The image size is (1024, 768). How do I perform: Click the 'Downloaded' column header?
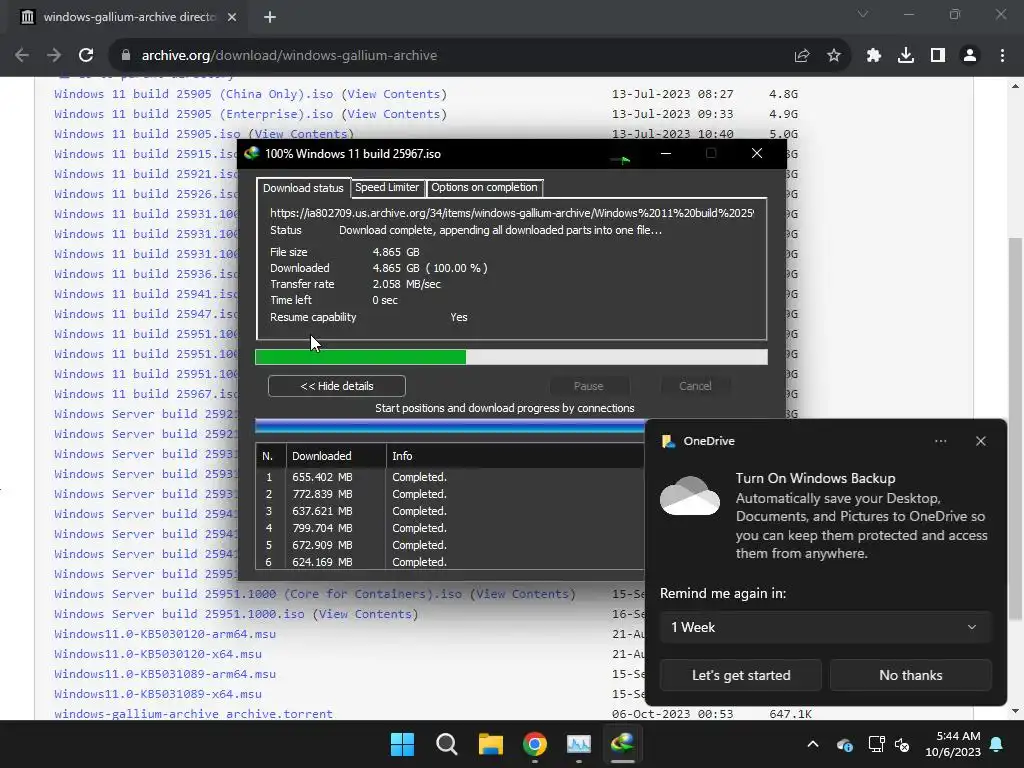[x=336, y=456]
